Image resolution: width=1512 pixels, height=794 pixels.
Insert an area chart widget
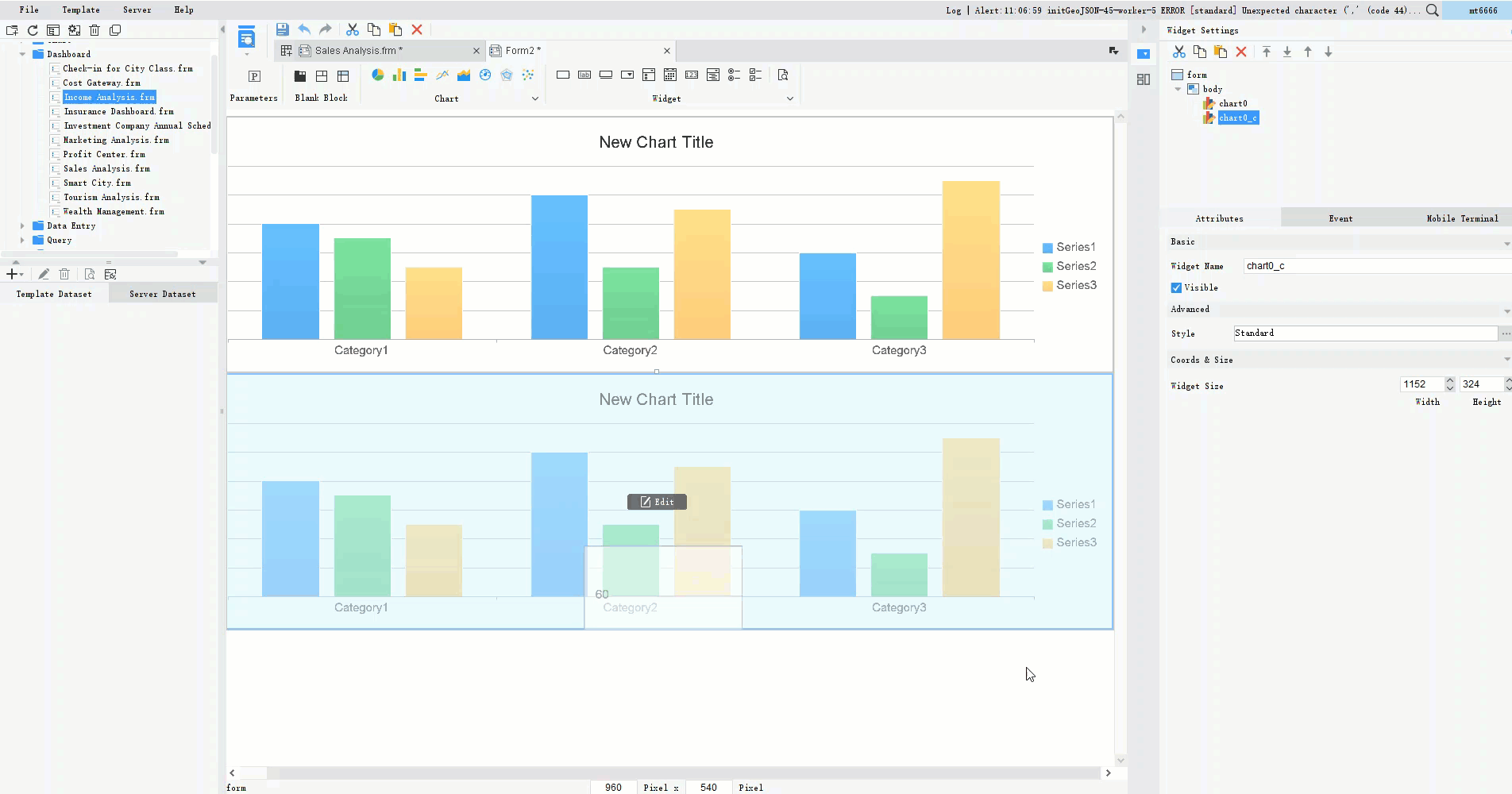tap(464, 75)
